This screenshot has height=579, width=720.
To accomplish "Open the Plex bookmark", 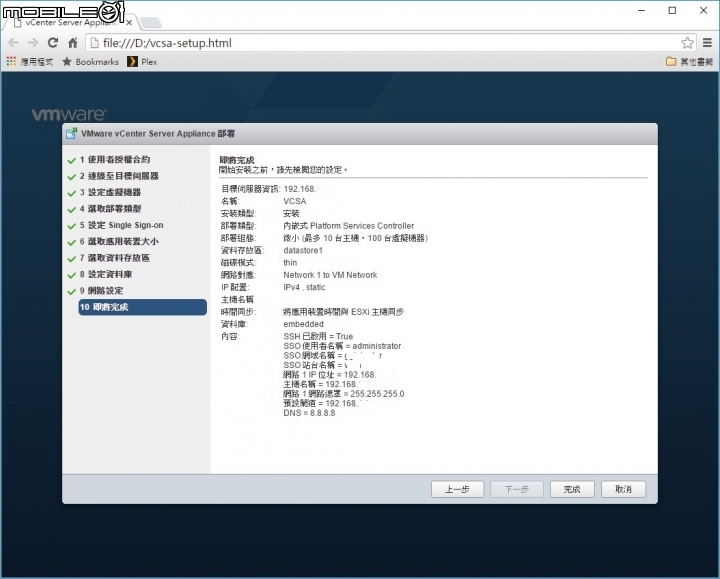I will [142, 62].
